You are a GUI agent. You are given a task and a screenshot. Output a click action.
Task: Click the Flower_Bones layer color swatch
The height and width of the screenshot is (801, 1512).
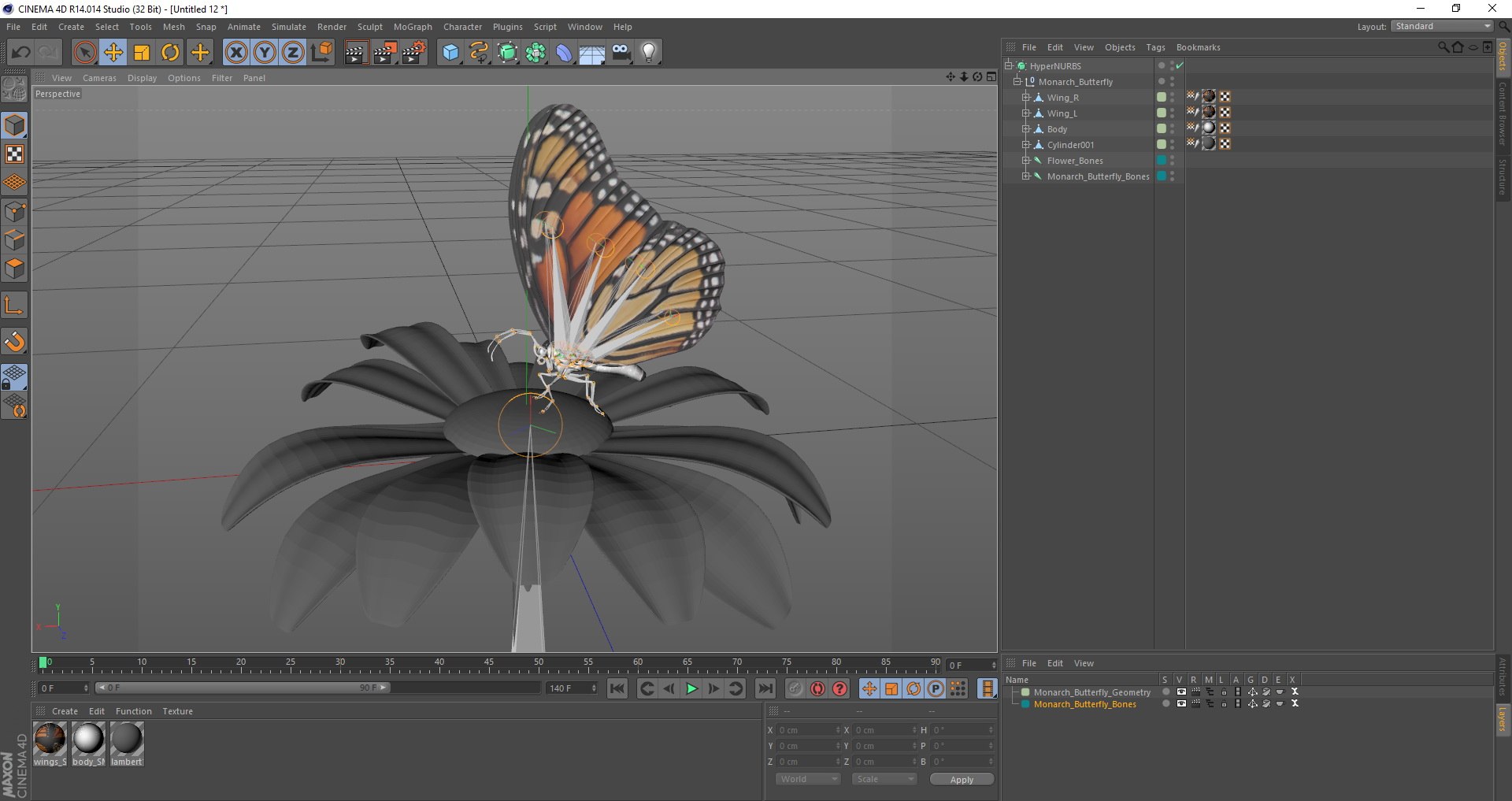point(1161,160)
